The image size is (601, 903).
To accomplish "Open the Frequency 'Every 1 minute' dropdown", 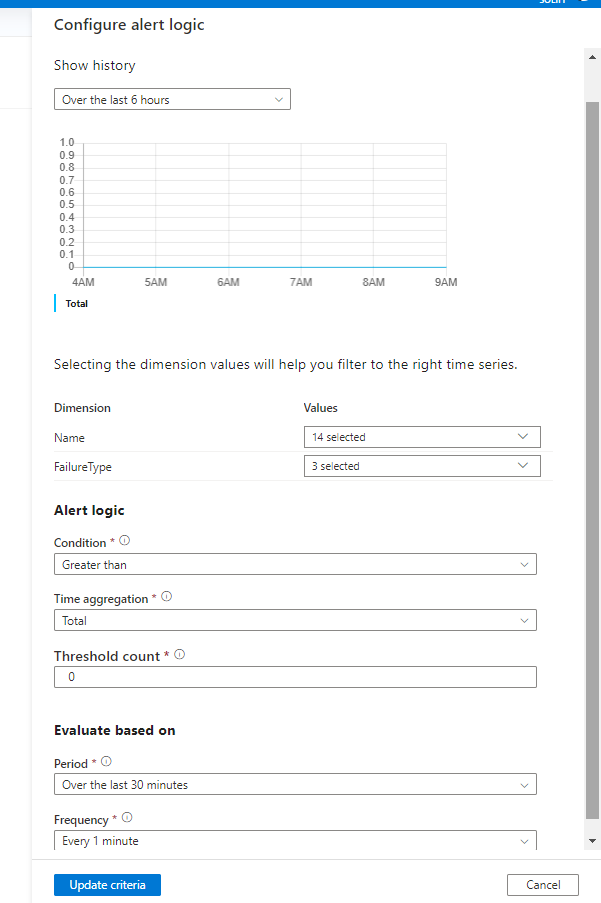I will [x=294, y=840].
